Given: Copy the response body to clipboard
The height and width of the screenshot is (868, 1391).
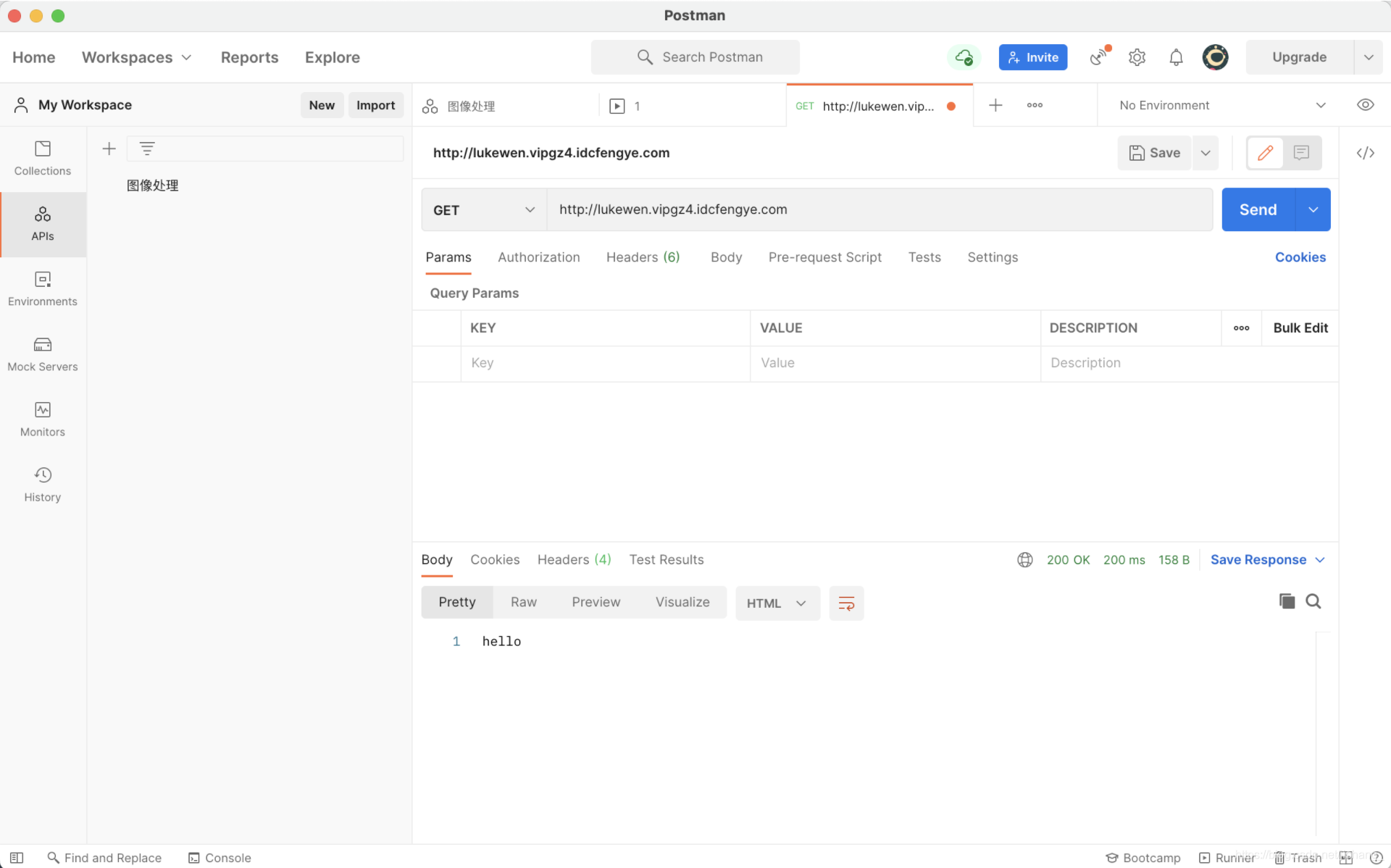Looking at the screenshot, I should [1287, 601].
